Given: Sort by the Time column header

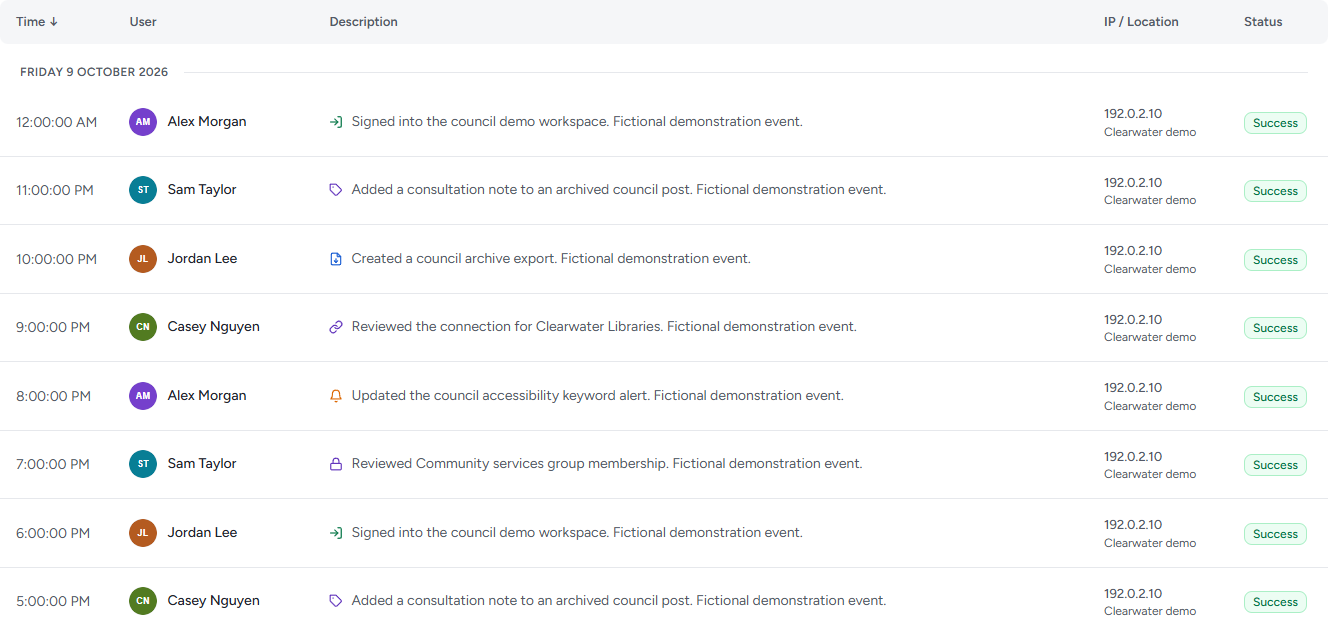Looking at the screenshot, I should [x=37, y=22].
